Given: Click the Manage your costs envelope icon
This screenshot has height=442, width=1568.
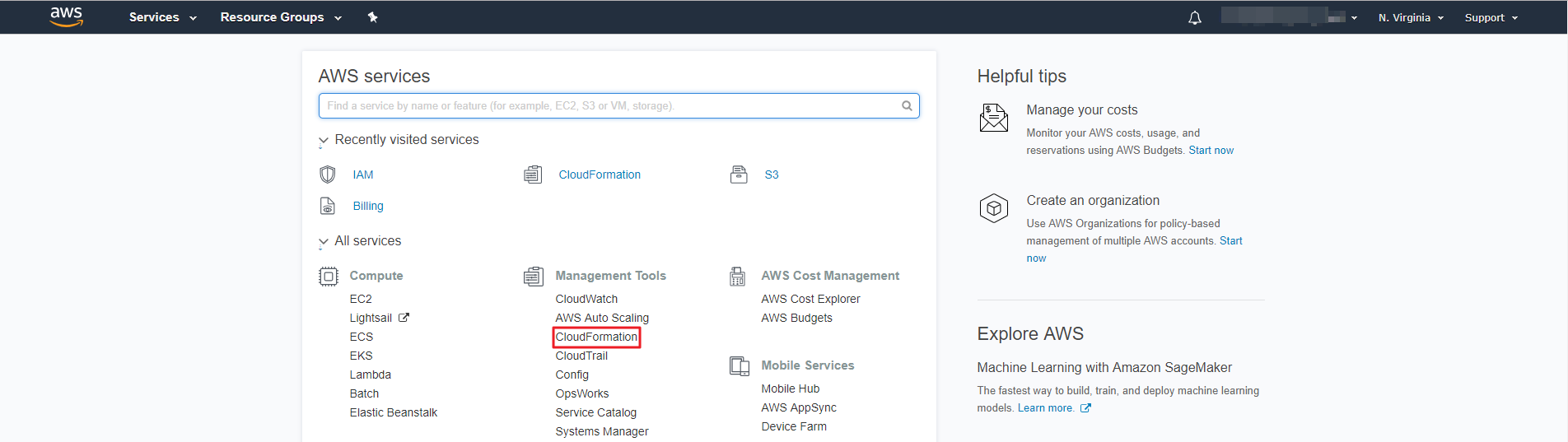Looking at the screenshot, I should [993, 118].
